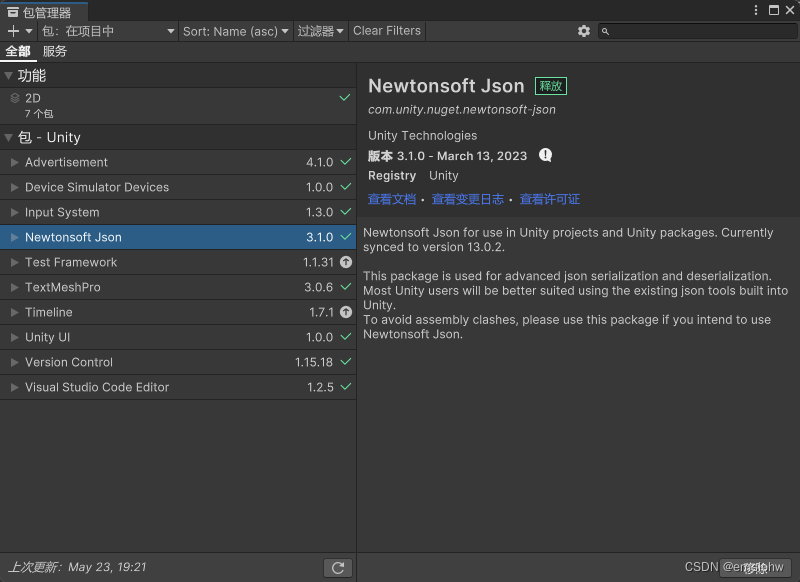Select the Advertisement package name
This screenshot has width=800, height=582.
(x=66, y=162)
